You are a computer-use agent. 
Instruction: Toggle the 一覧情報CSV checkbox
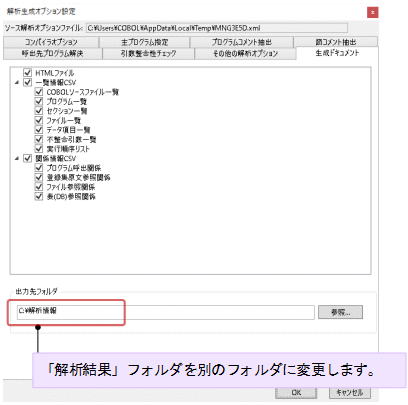point(28,82)
